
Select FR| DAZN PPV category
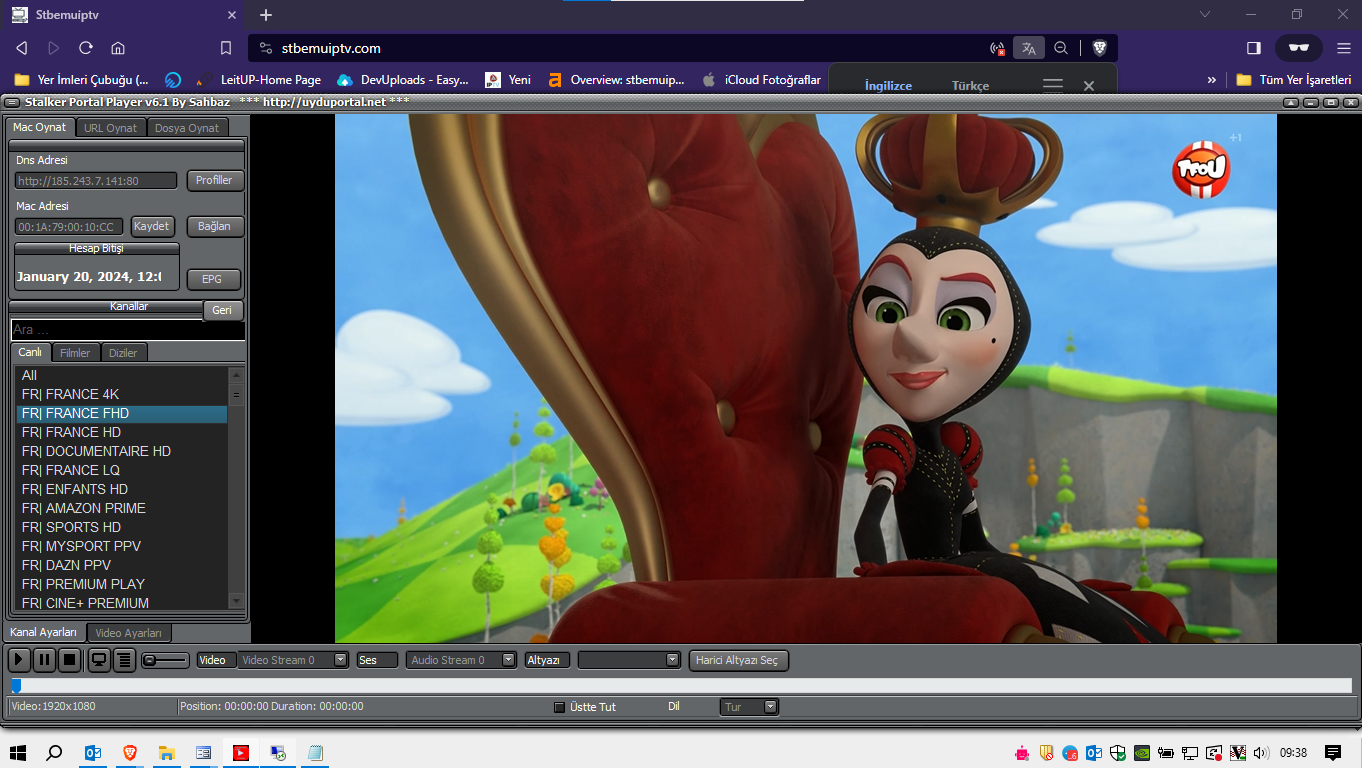[x=122, y=565]
